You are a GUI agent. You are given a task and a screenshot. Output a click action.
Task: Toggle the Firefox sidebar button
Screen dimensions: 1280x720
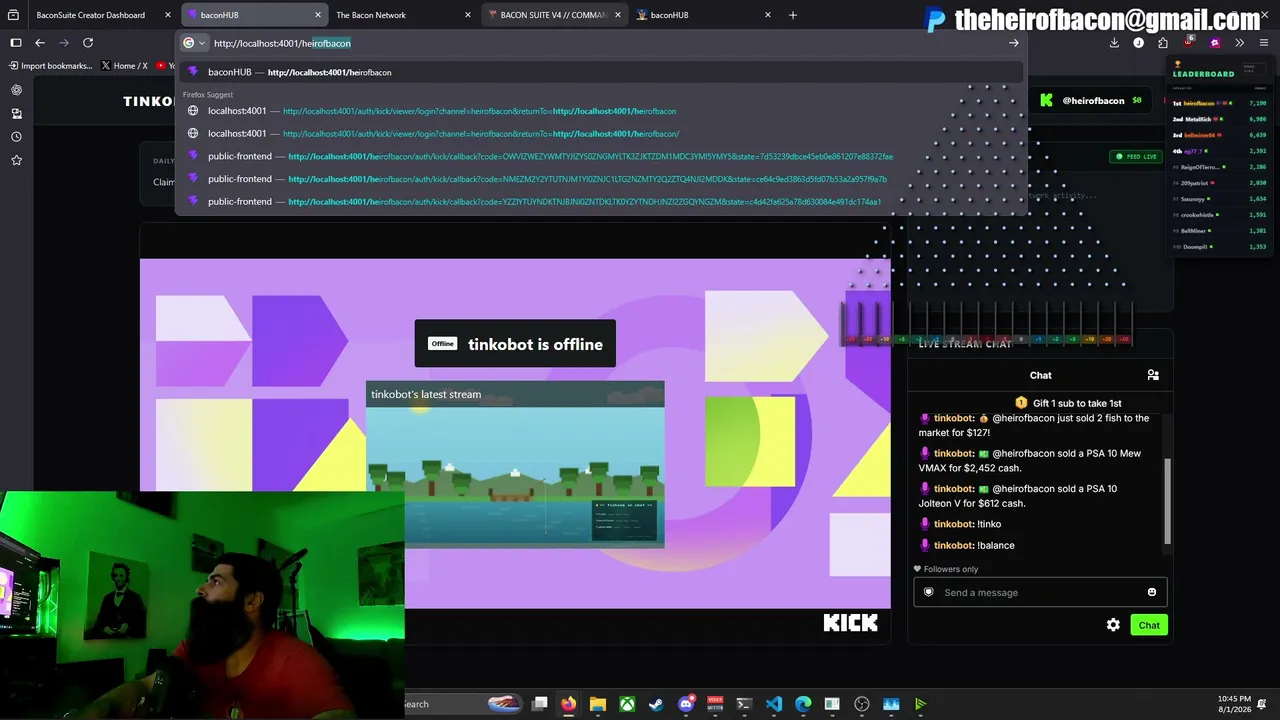(x=16, y=43)
